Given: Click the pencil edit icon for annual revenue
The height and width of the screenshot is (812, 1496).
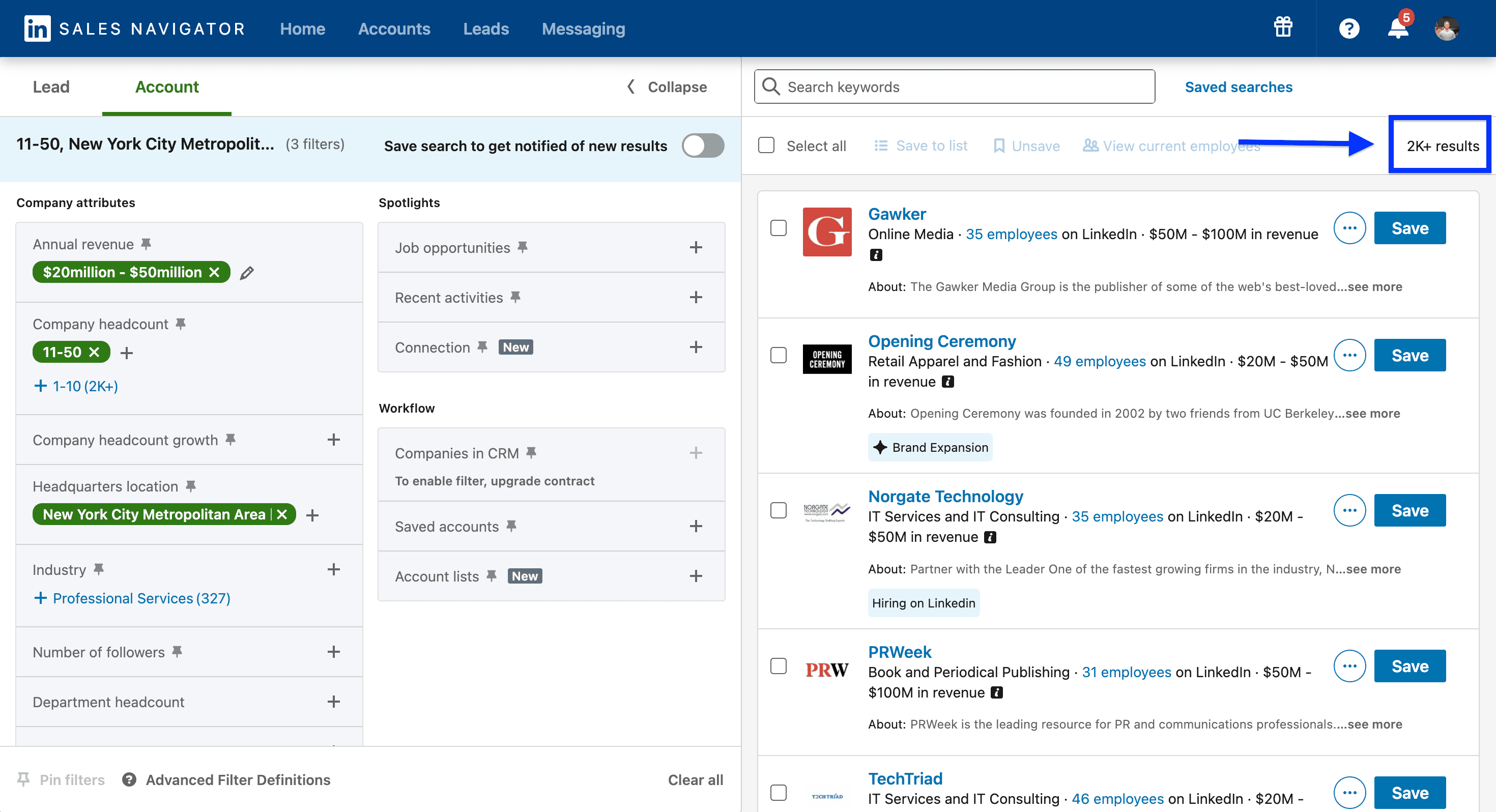Looking at the screenshot, I should 247,272.
